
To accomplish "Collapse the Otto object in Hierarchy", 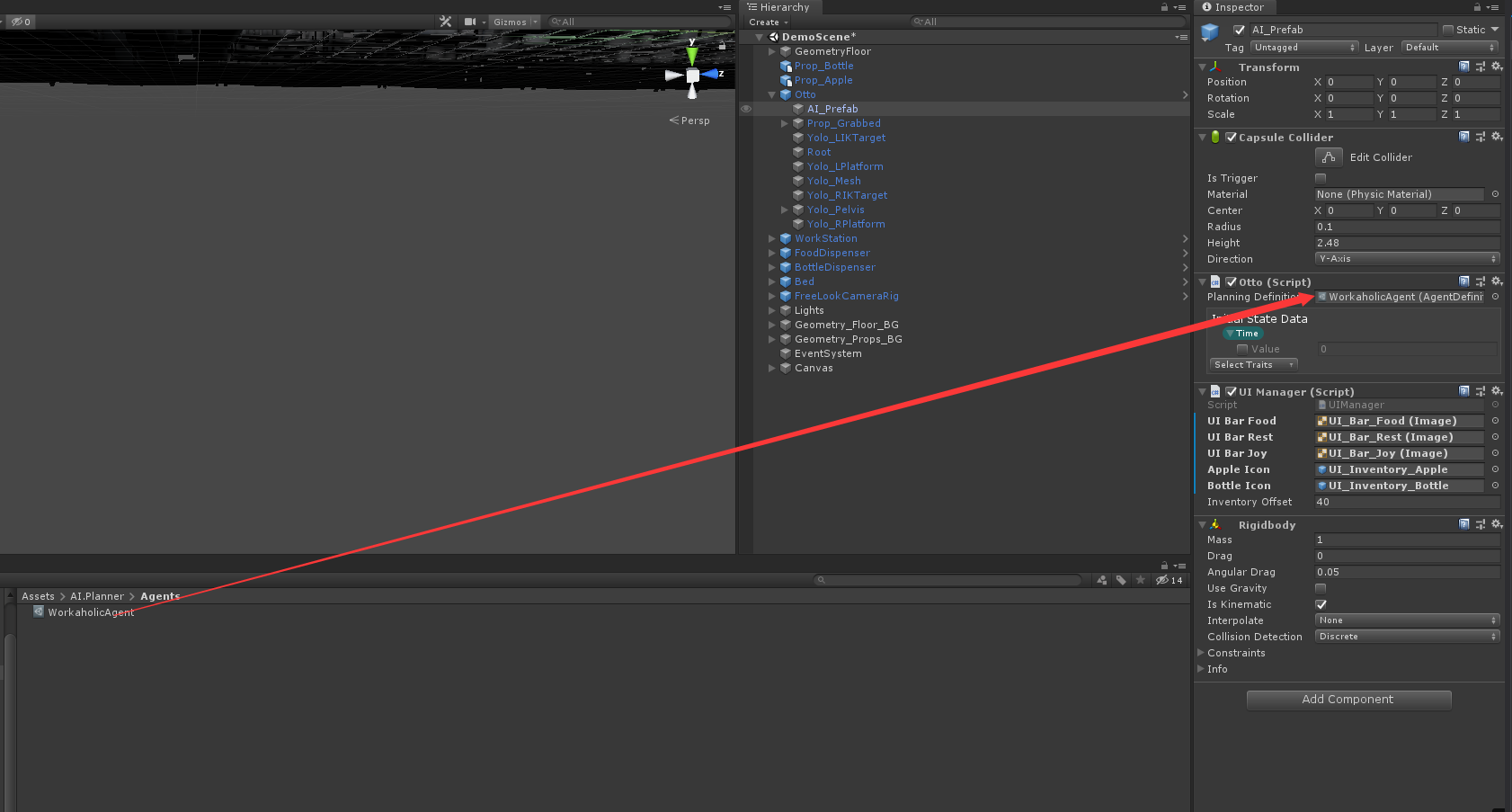I will point(771,94).
